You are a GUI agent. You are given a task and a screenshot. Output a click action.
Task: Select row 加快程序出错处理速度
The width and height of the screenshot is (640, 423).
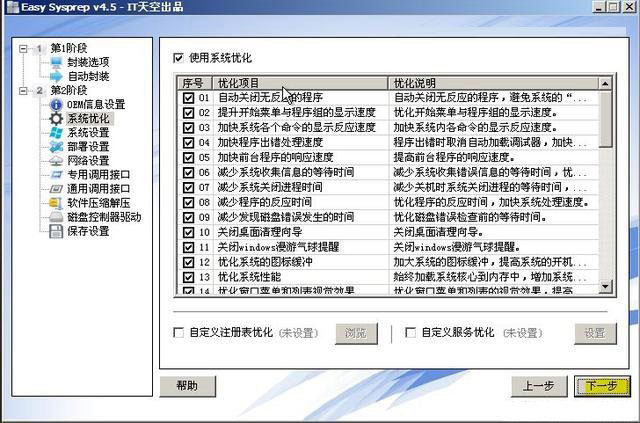point(388,142)
